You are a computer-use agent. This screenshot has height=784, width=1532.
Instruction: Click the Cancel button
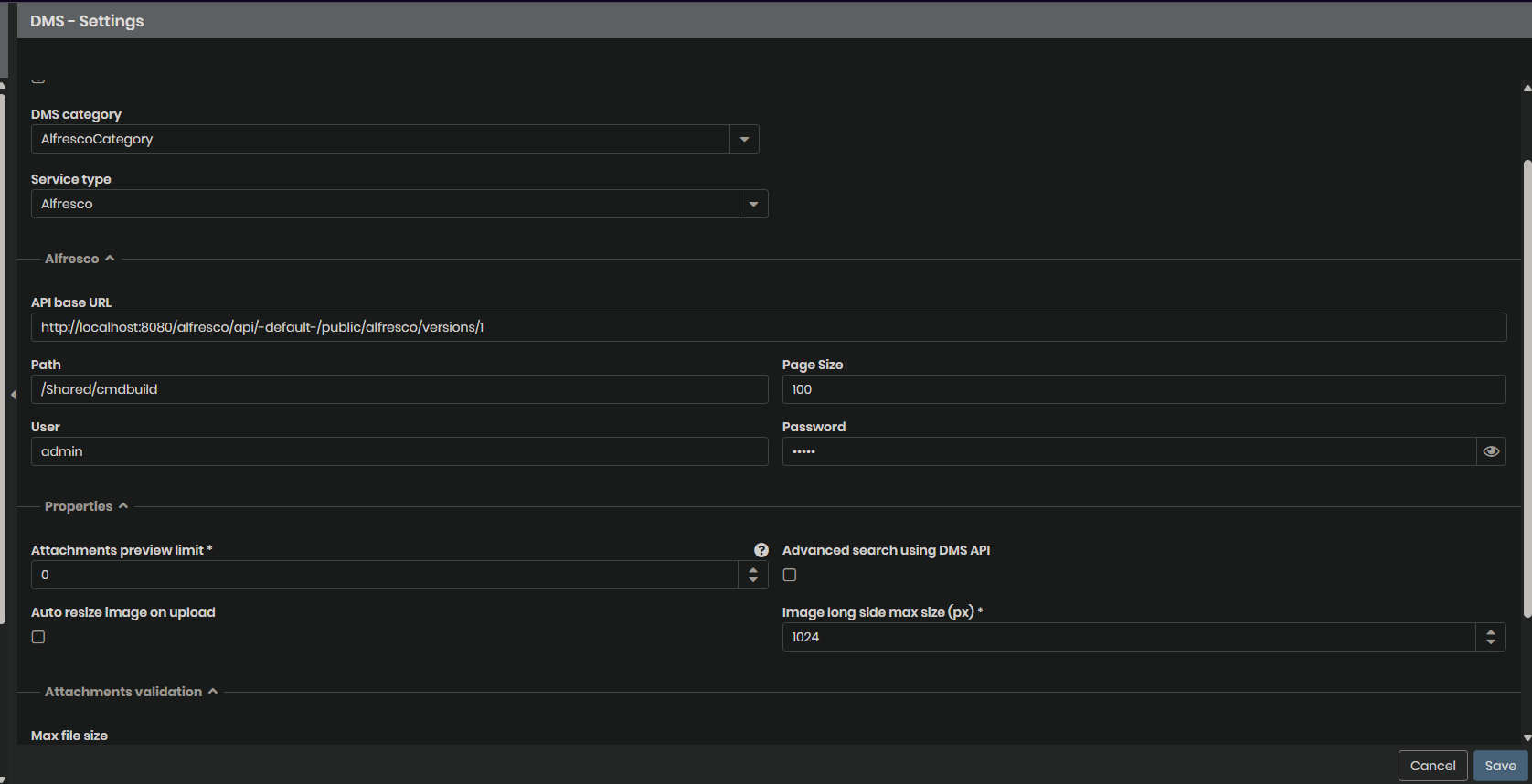[x=1432, y=766]
